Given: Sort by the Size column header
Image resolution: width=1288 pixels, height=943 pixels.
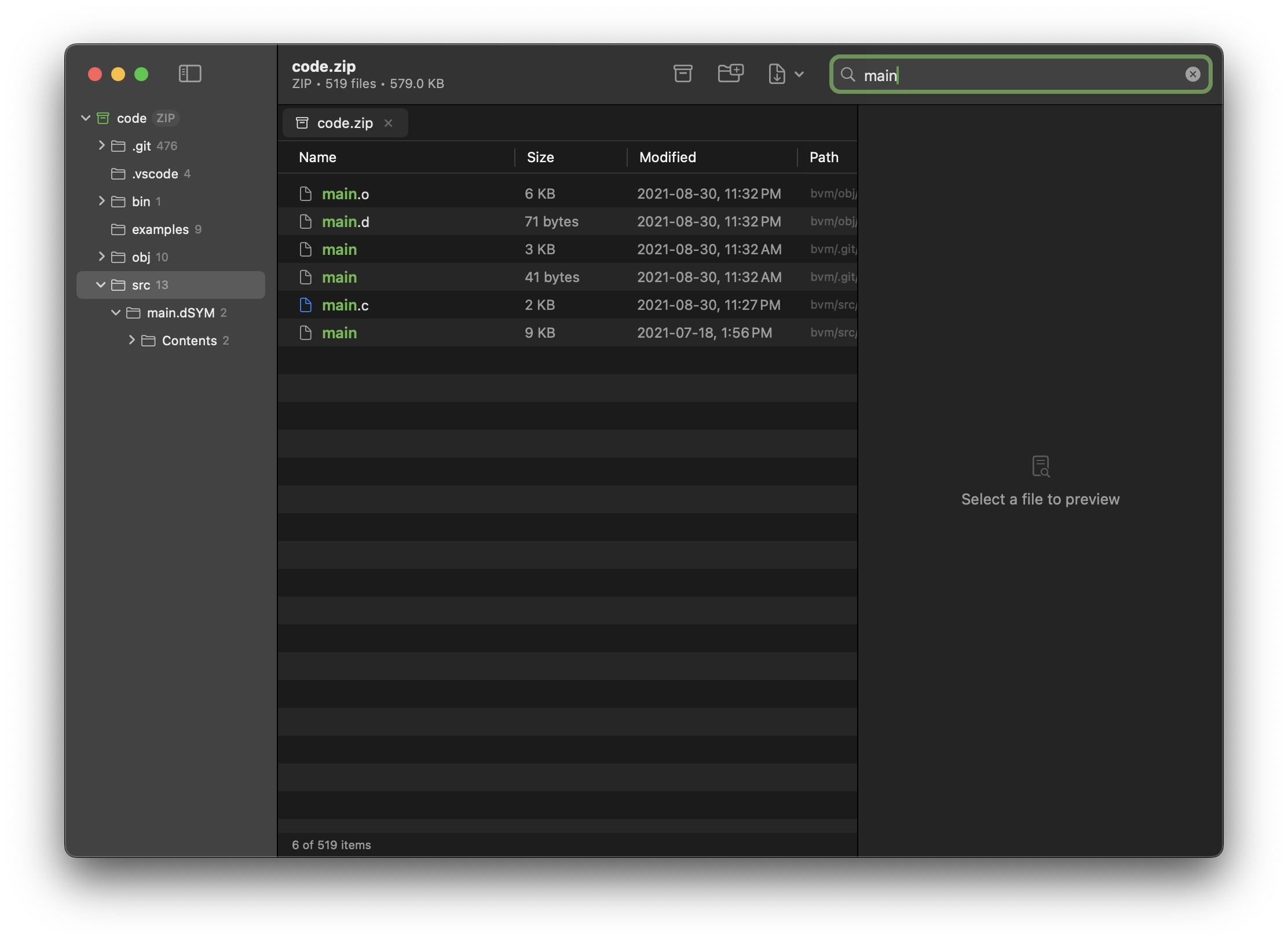Looking at the screenshot, I should click(x=540, y=157).
